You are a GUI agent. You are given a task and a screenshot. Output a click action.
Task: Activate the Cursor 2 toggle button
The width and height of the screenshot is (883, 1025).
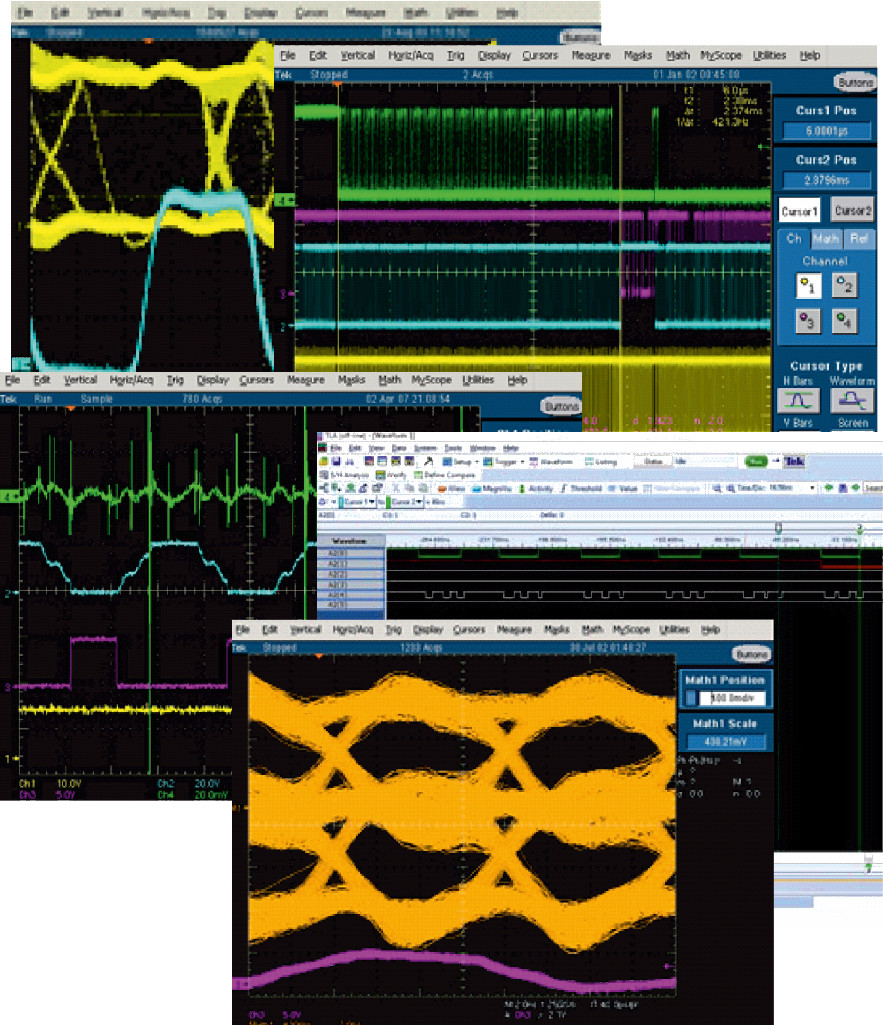point(852,210)
